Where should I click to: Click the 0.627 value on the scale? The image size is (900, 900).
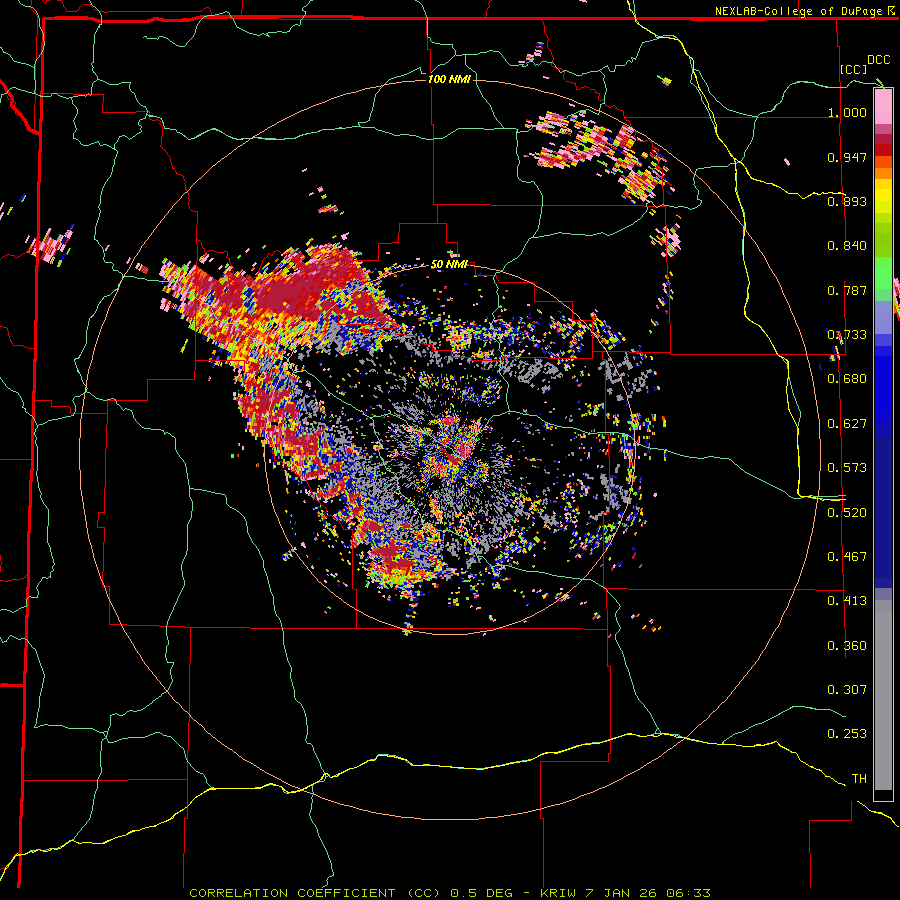[x=847, y=424]
